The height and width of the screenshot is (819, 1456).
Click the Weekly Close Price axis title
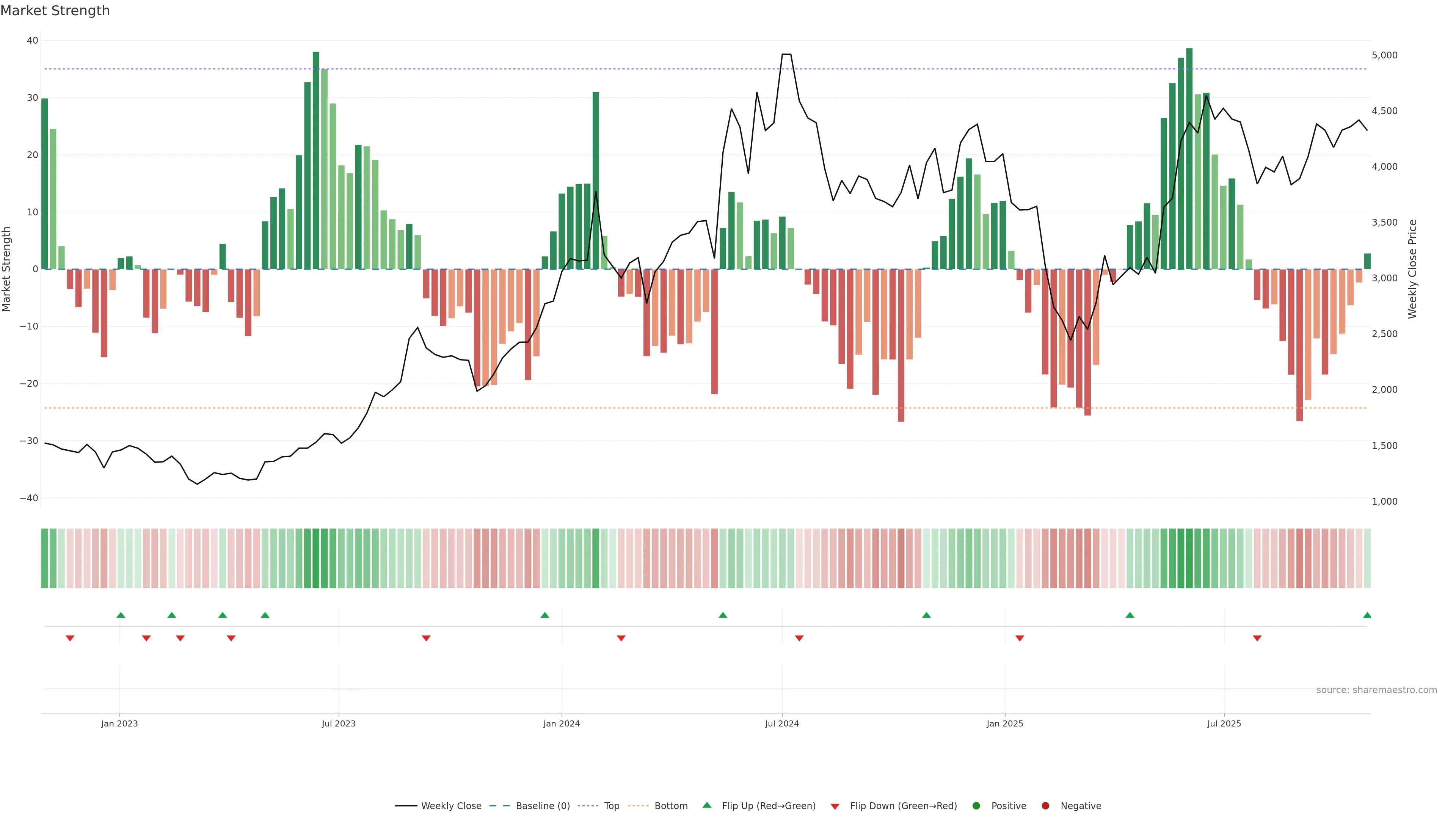[x=1412, y=269]
